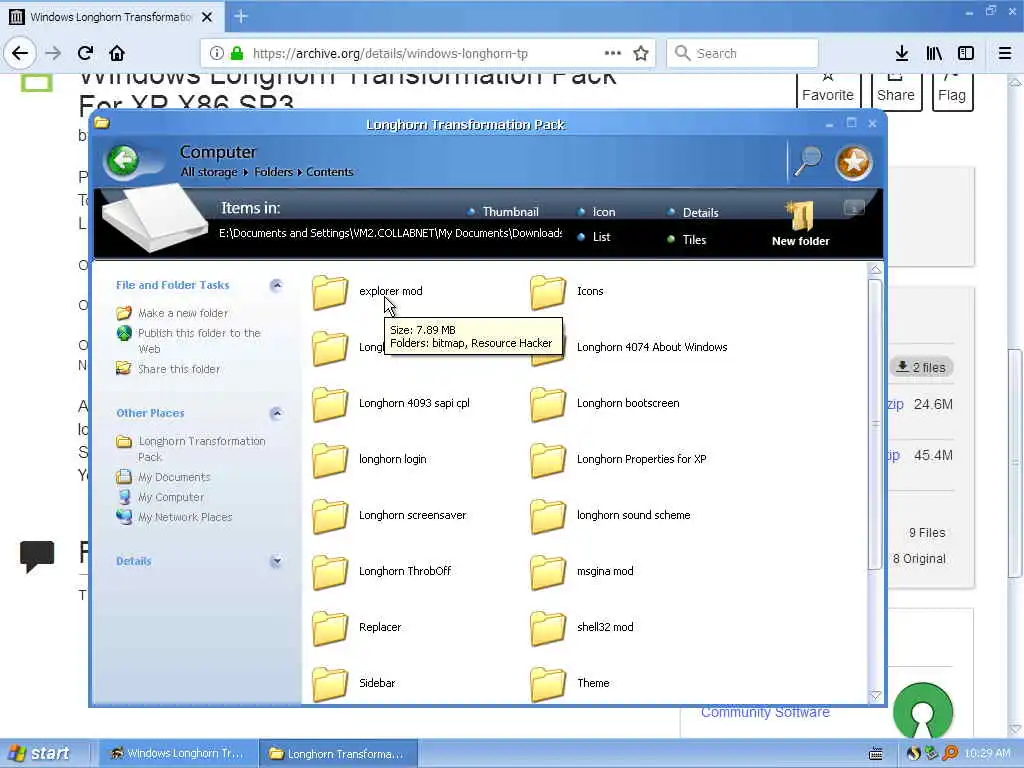Click the Explorer scroll down arrow
The image size is (1024, 768).
coord(875,696)
